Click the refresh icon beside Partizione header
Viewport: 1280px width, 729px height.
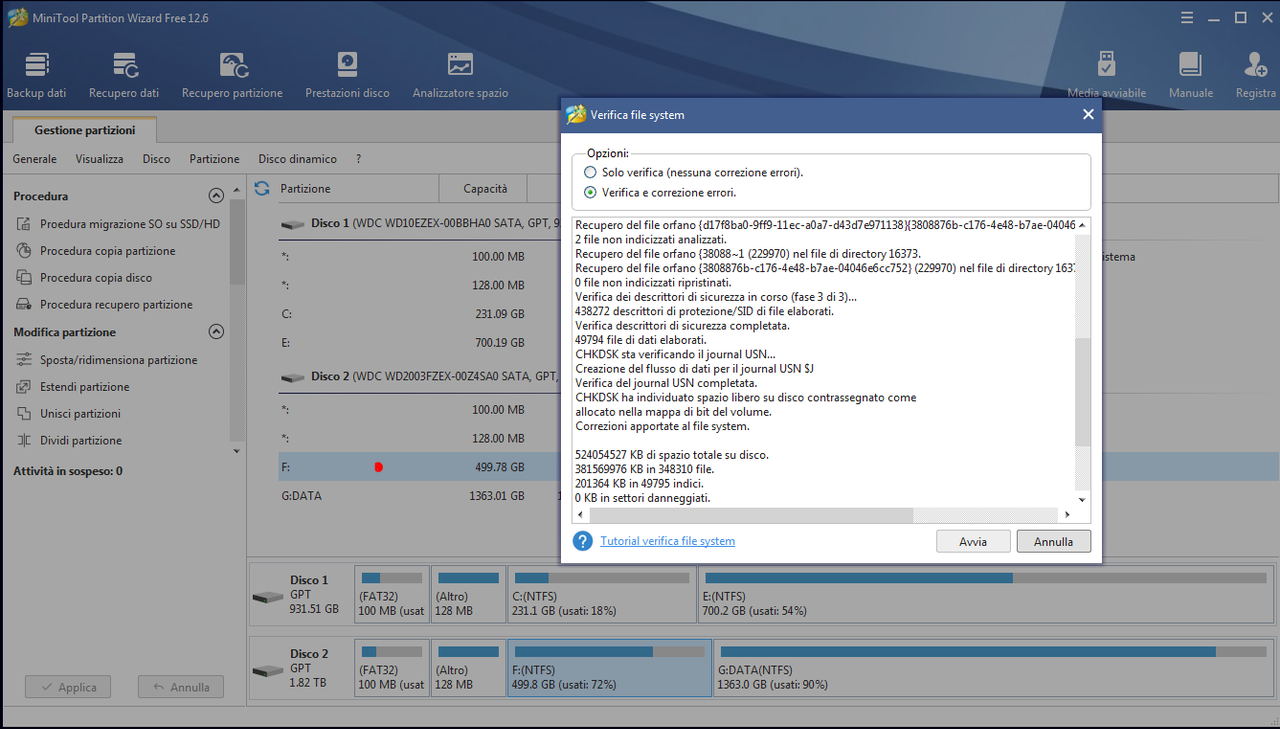click(262, 188)
